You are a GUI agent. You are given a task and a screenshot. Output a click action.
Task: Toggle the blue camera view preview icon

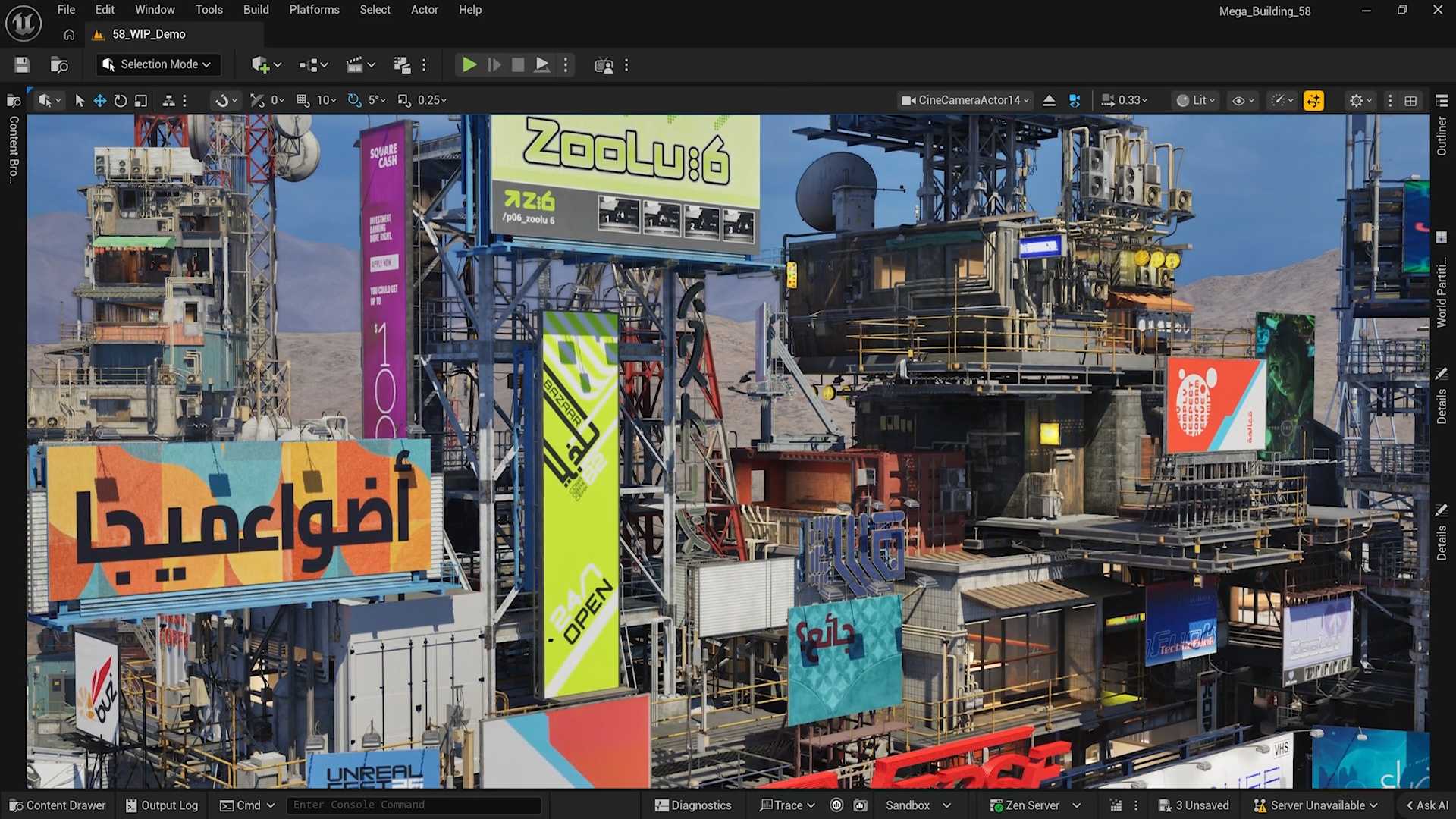(1075, 100)
